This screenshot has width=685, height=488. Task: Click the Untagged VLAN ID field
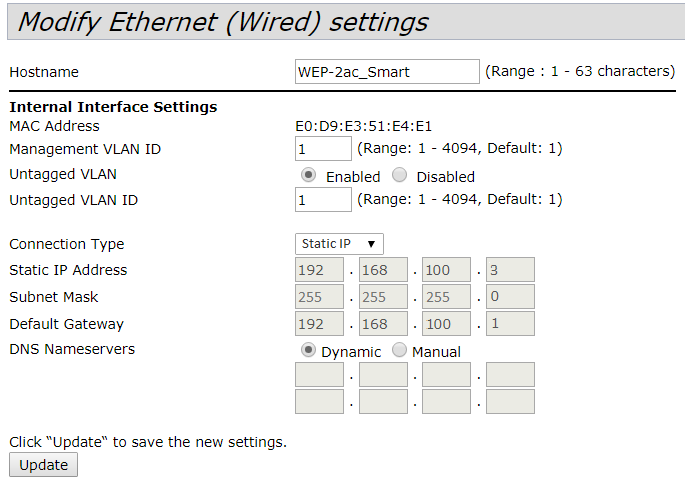[323, 200]
